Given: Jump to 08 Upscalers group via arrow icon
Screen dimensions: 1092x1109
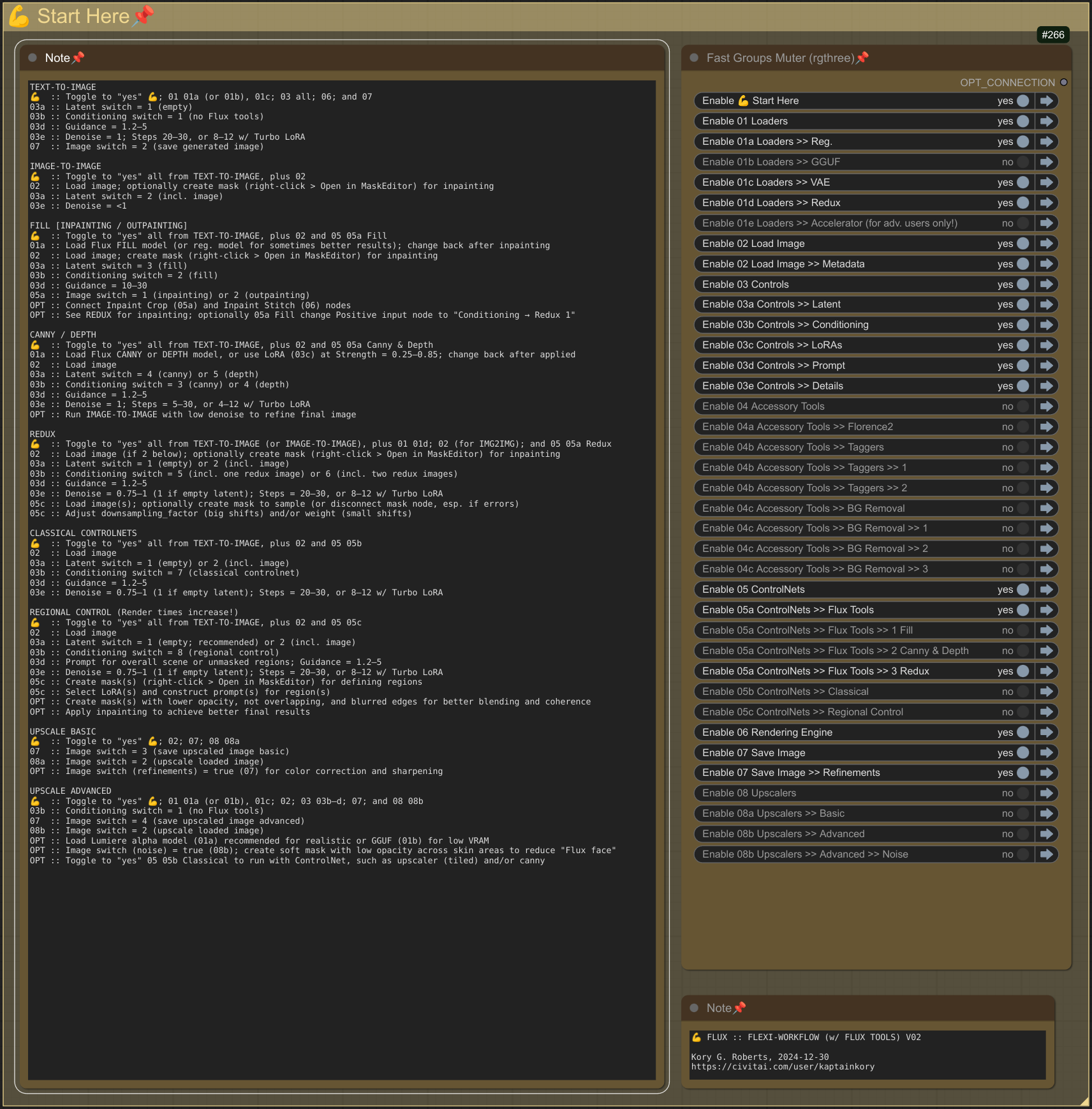Looking at the screenshot, I should (1046, 793).
